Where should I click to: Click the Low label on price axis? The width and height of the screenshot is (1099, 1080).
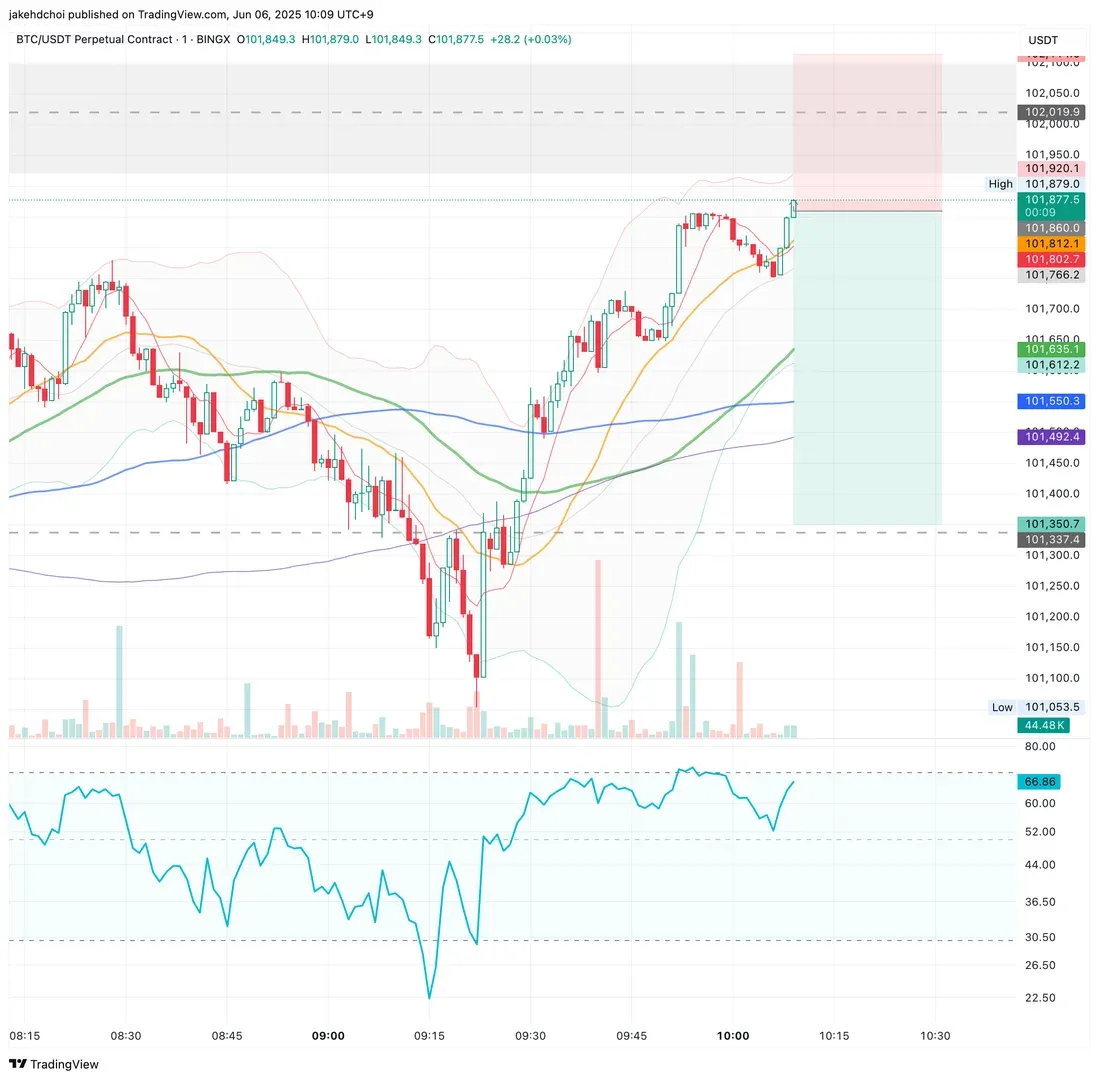click(1002, 707)
